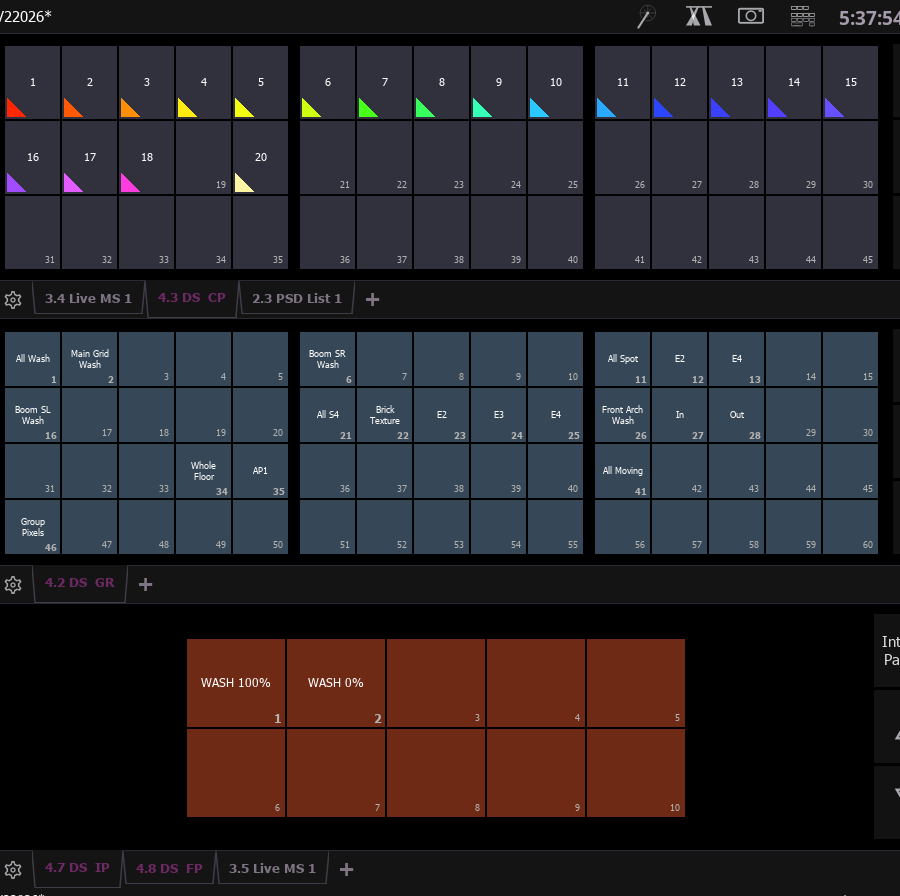Image resolution: width=900 pixels, height=896 pixels.
Task: Select the Group Pixels group
Action: click(33, 527)
